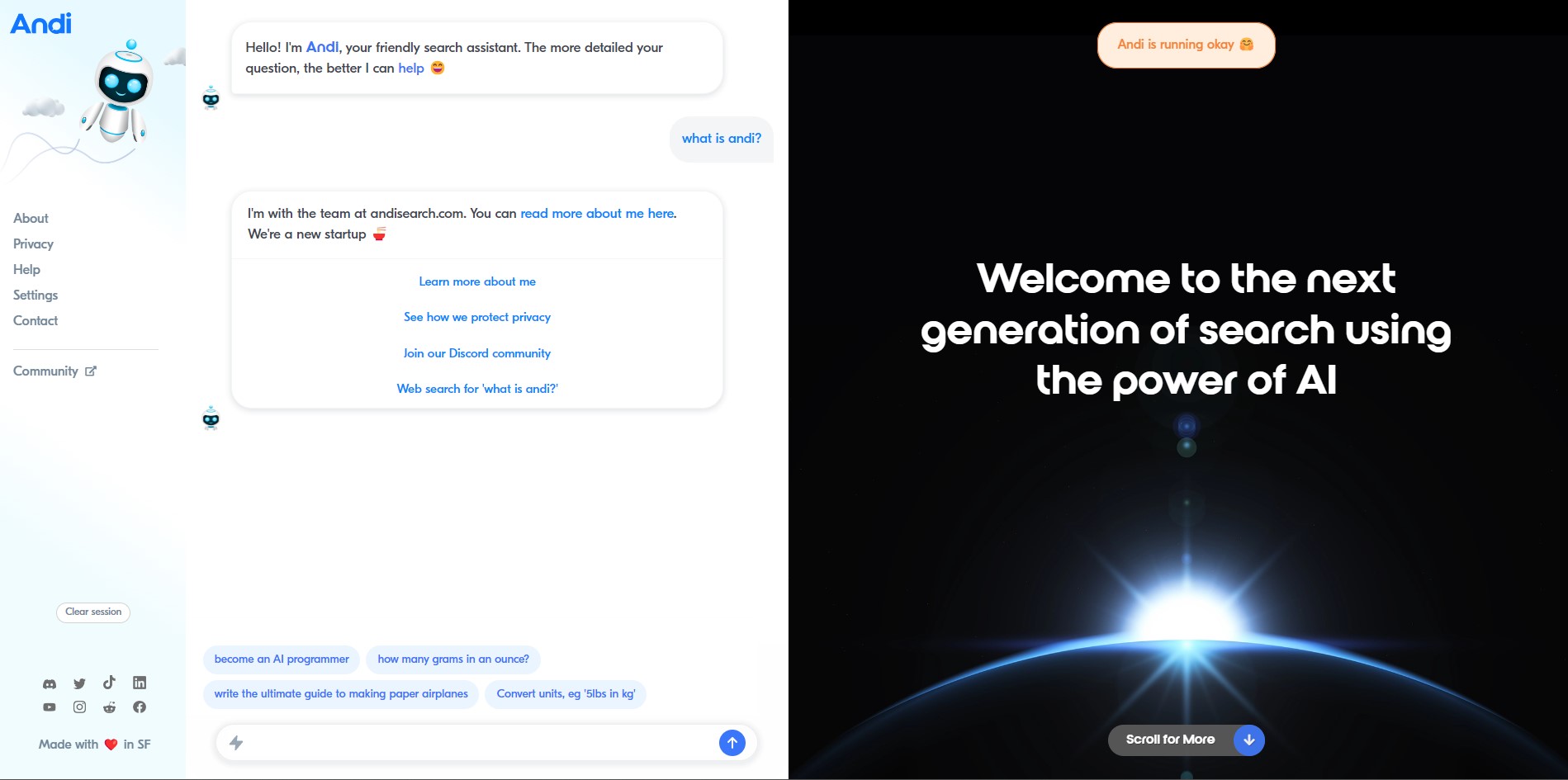Click the 'what is andi?' user message
The height and width of the screenshot is (780, 1568).
coord(722,139)
